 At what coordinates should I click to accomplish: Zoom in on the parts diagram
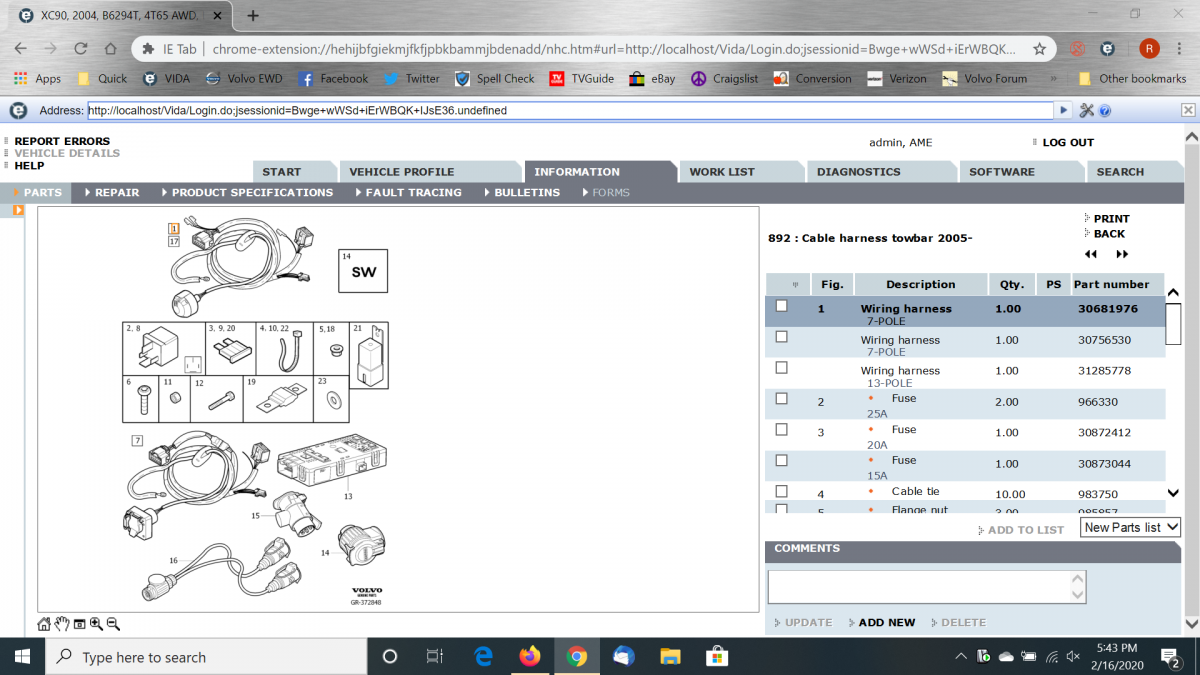(x=96, y=624)
